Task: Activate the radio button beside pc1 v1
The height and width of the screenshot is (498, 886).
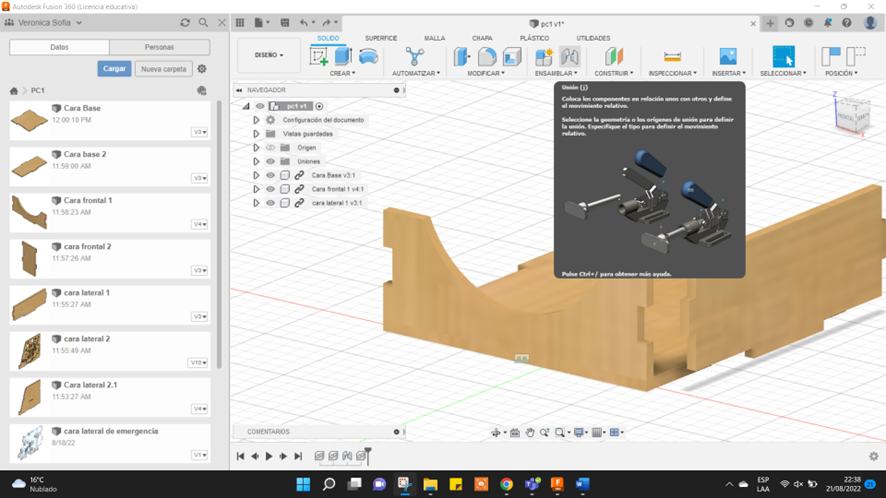Action: (319, 106)
